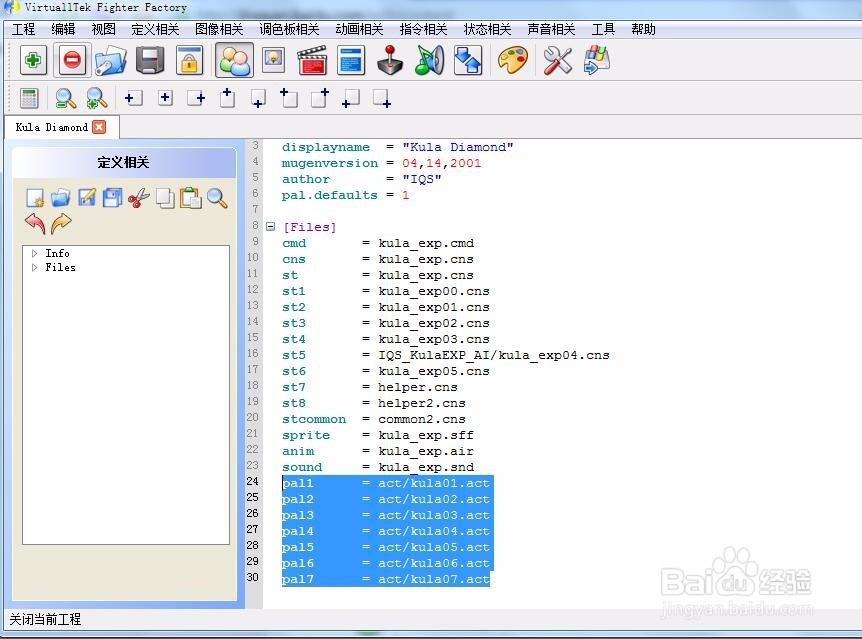
Task: Expand the Info tree node
Action: (x=35, y=254)
